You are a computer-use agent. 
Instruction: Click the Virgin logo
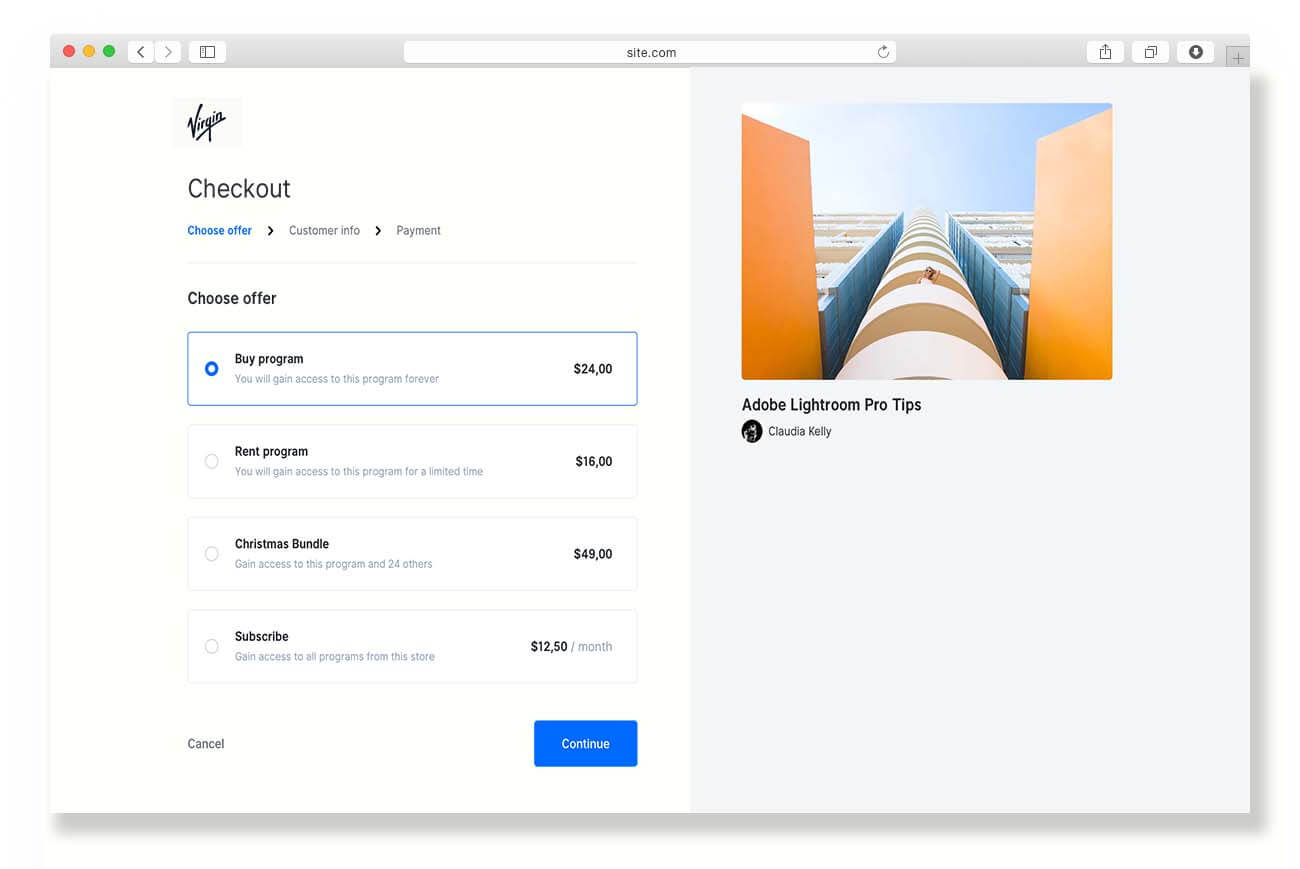click(207, 123)
